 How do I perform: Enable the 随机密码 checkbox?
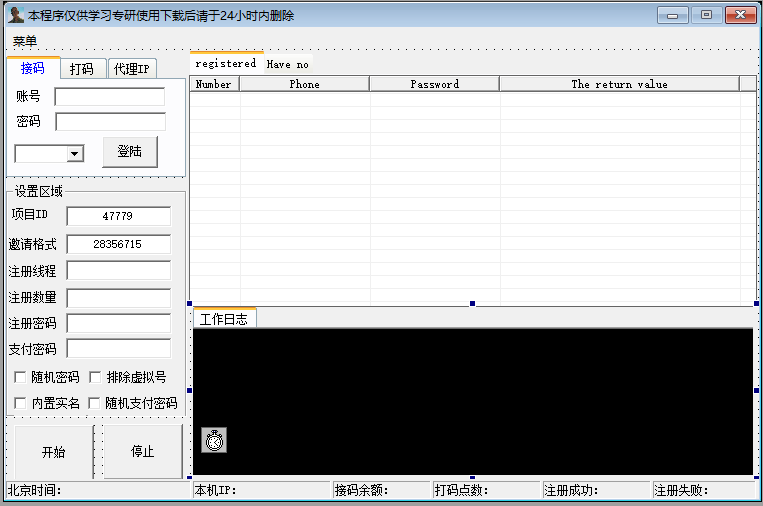(21, 377)
